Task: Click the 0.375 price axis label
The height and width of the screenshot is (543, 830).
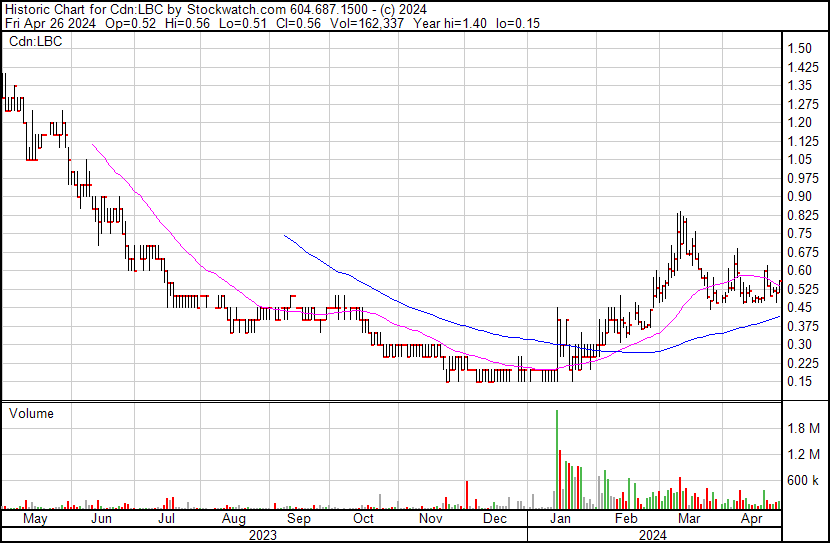Action: point(803,327)
